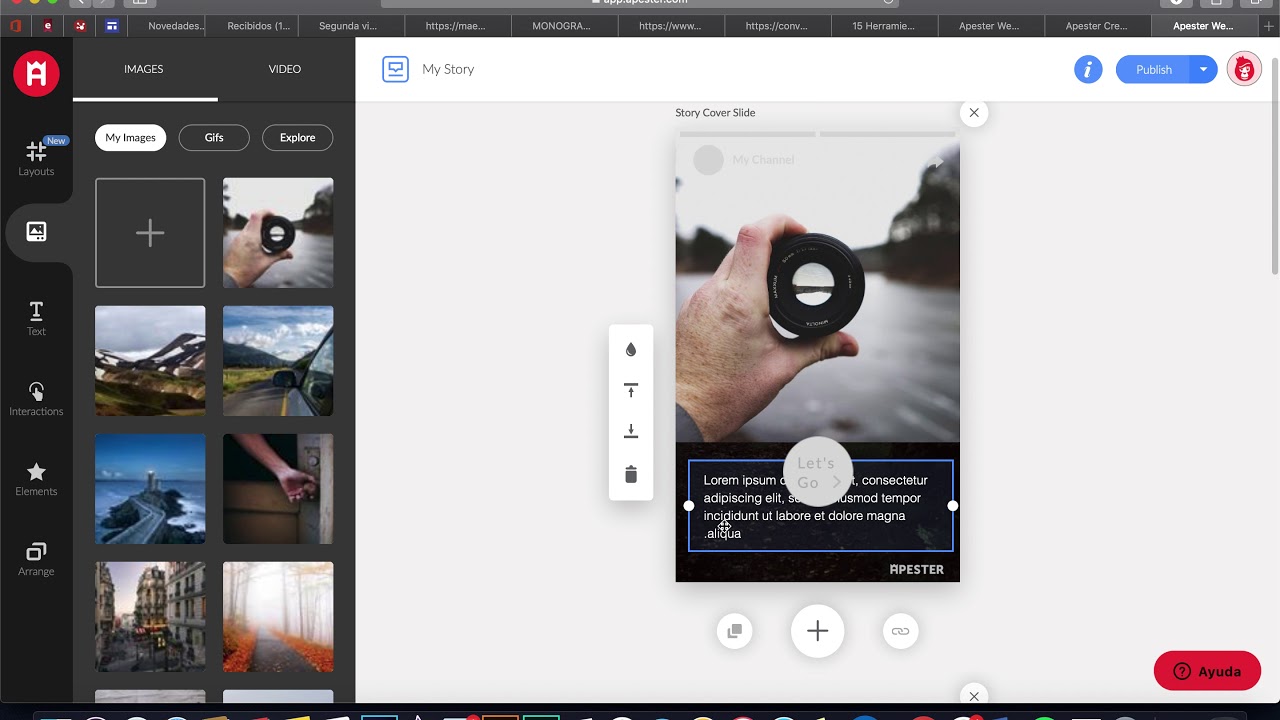Image resolution: width=1280 pixels, height=720 pixels.
Task: Switch to Novedades browser tab
Action: (x=175, y=26)
